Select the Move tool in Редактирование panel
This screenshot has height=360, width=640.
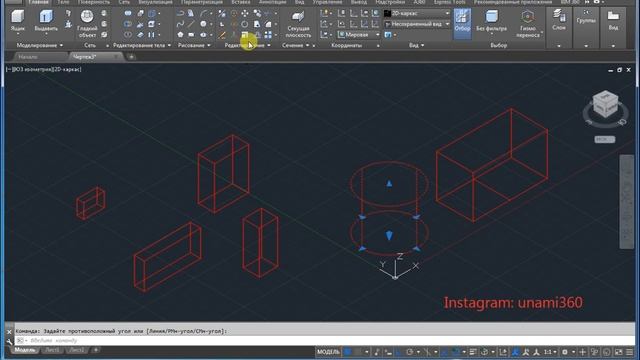[245, 13]
